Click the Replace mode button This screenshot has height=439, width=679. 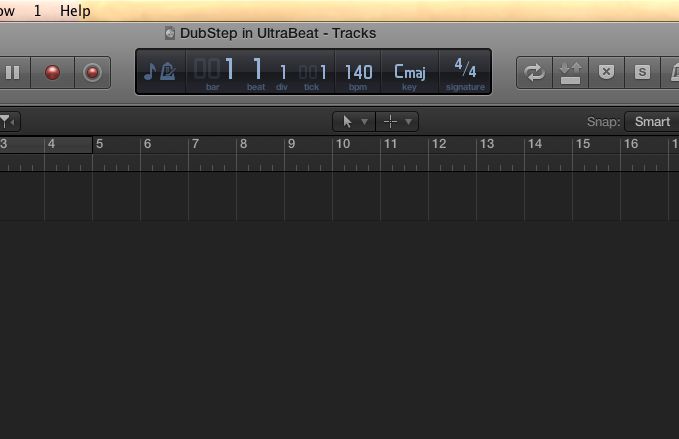pyautogui.click(x=570, y=73)
